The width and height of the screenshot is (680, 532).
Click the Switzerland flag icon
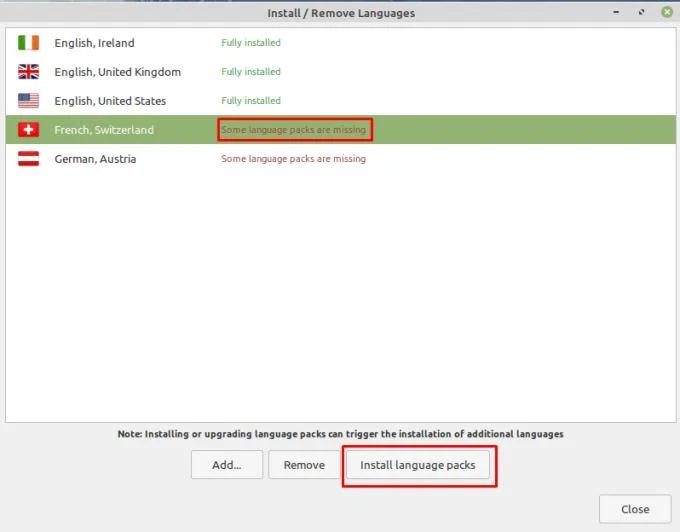point(28,130)
